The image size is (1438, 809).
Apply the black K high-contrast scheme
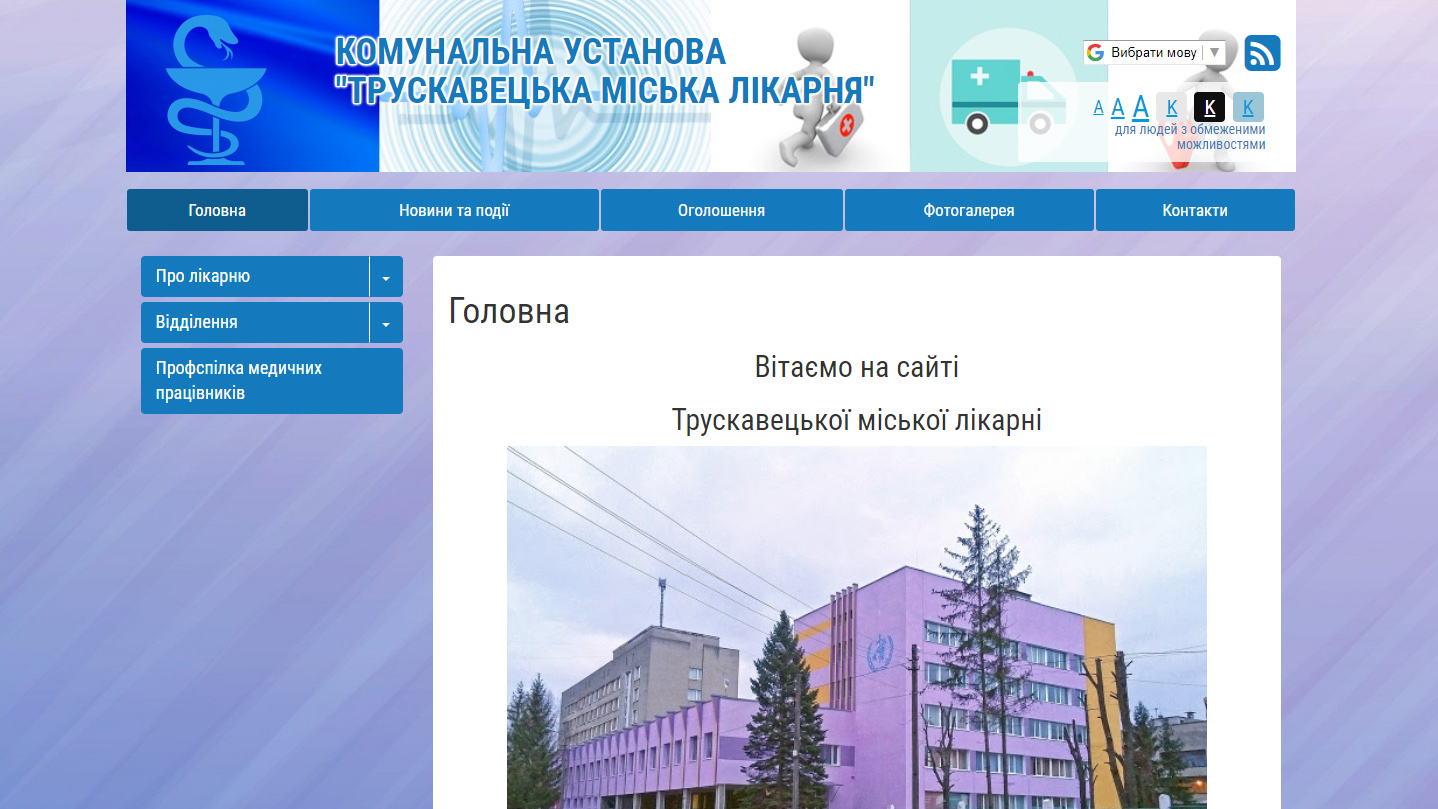pyautogui.click(x=1209, y=107)
